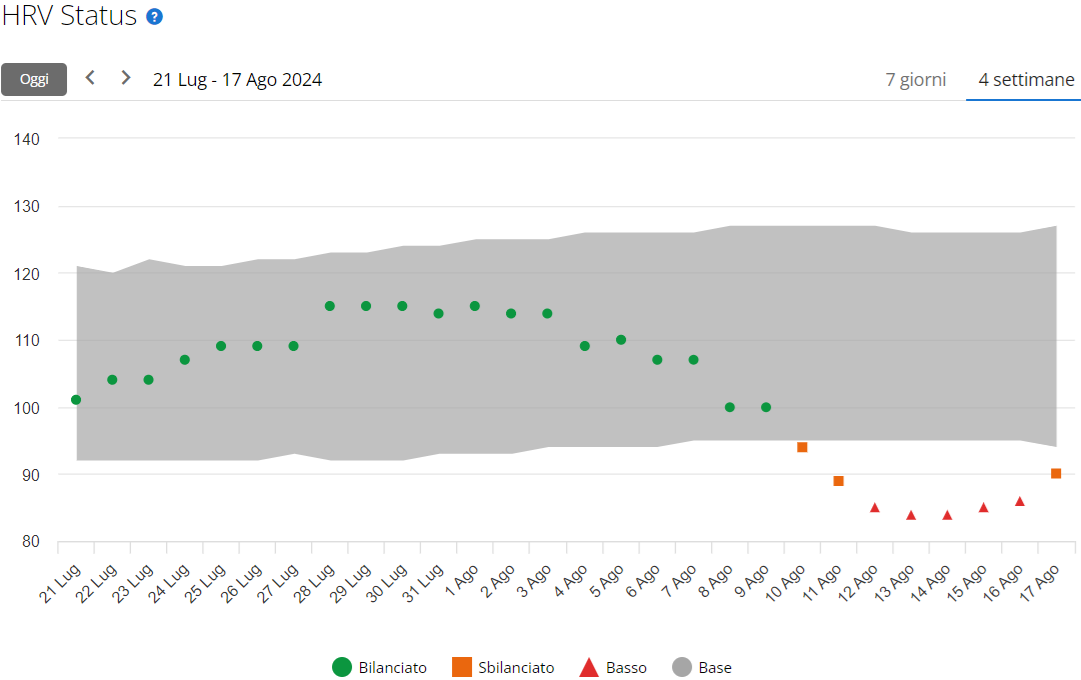Image resolution: width=1081 pixels, height=680 pixels.
Task: Toggle Sbilanciato series in the legend
Action: tap(503, 667)
